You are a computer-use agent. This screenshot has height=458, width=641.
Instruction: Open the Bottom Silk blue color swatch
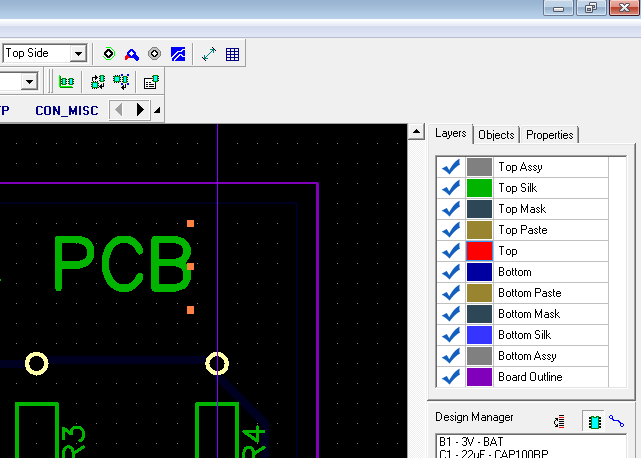[479, 335]
